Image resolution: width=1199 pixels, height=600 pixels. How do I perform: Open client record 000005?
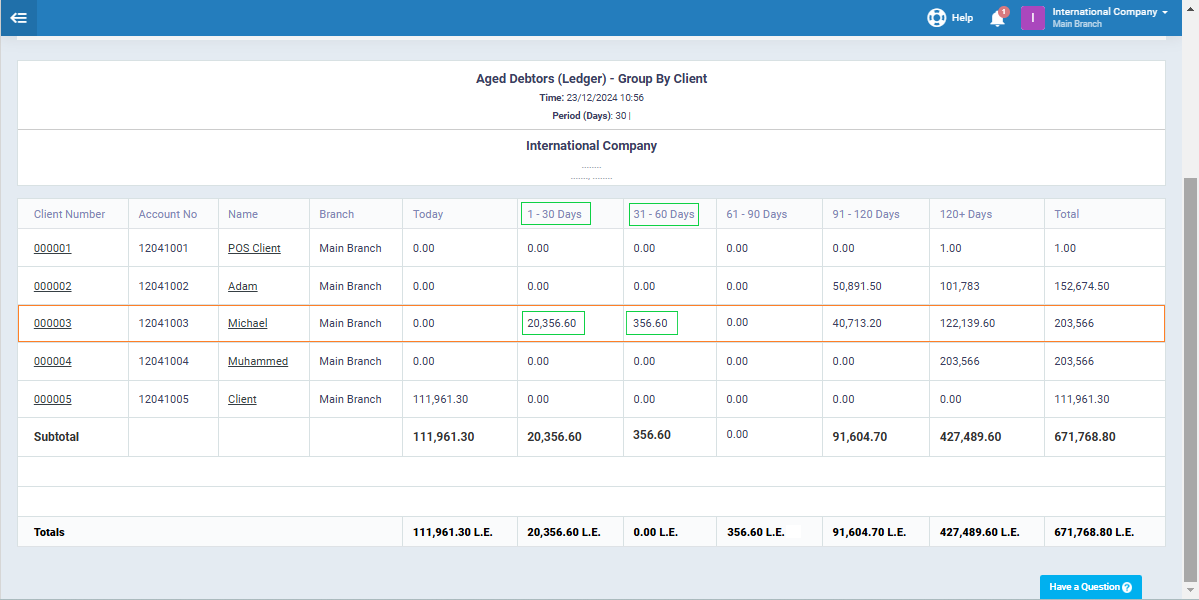pyautogui.click(x=52, y=399)
